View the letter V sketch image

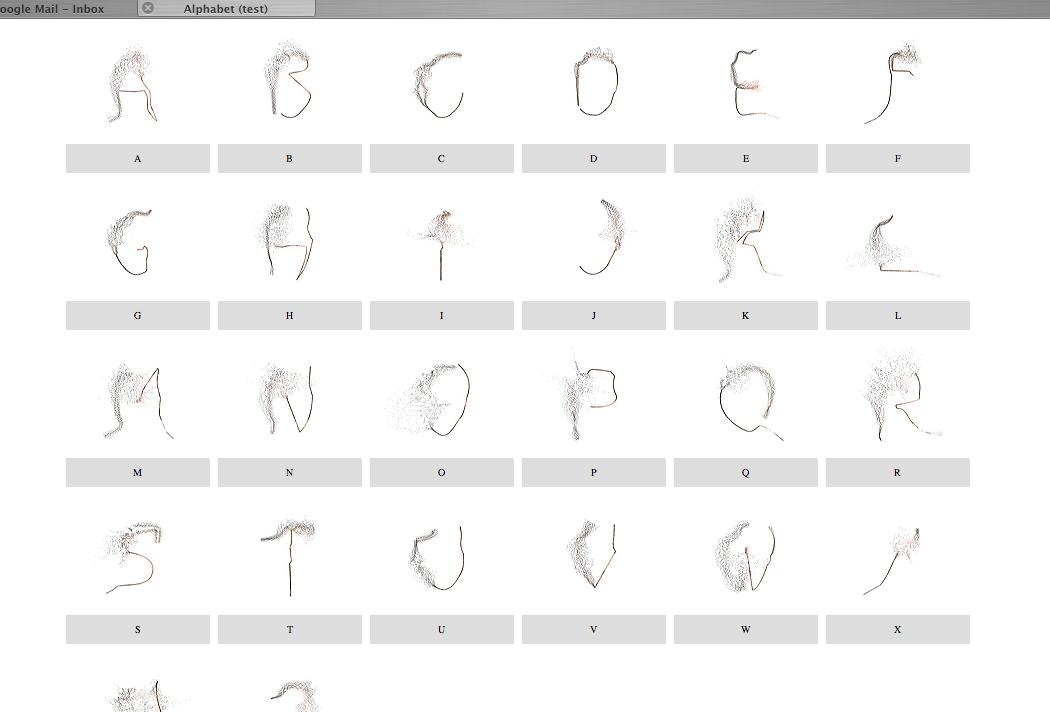pos(591,555)
